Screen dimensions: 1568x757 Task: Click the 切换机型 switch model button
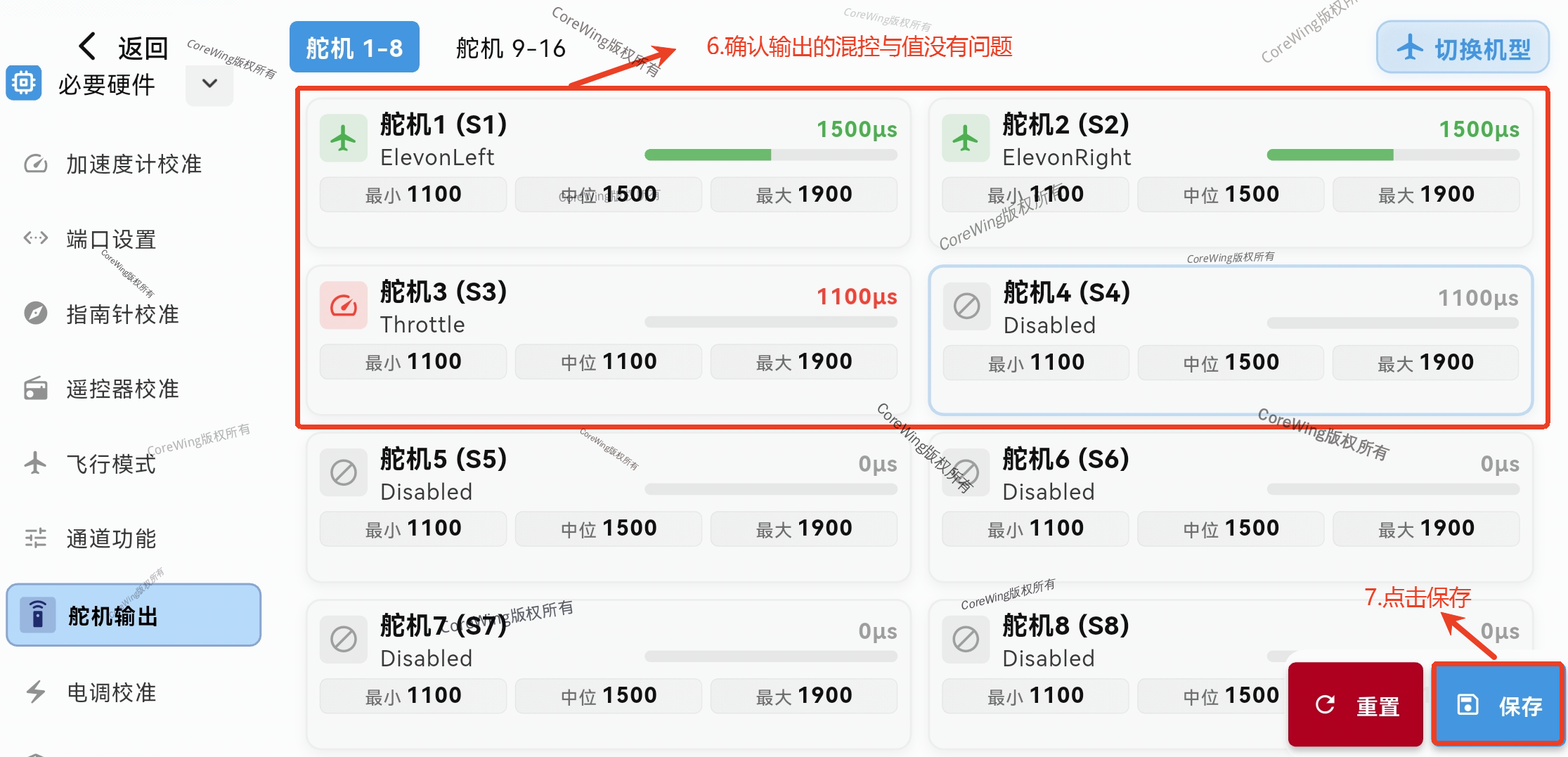pos(1463,48)
